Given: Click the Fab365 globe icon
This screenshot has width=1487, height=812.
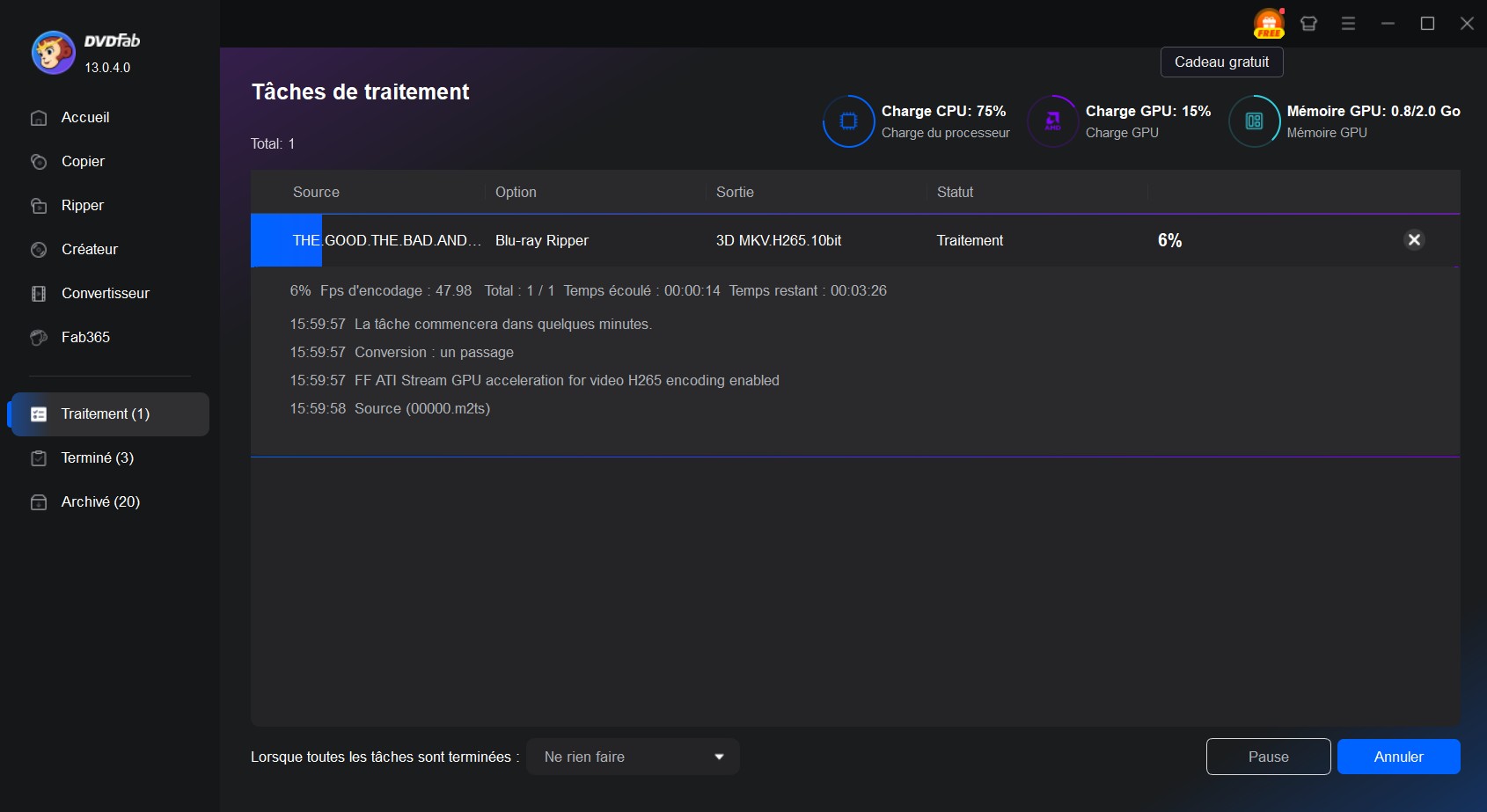Looking at the screenshot, I should coord(39,338).
